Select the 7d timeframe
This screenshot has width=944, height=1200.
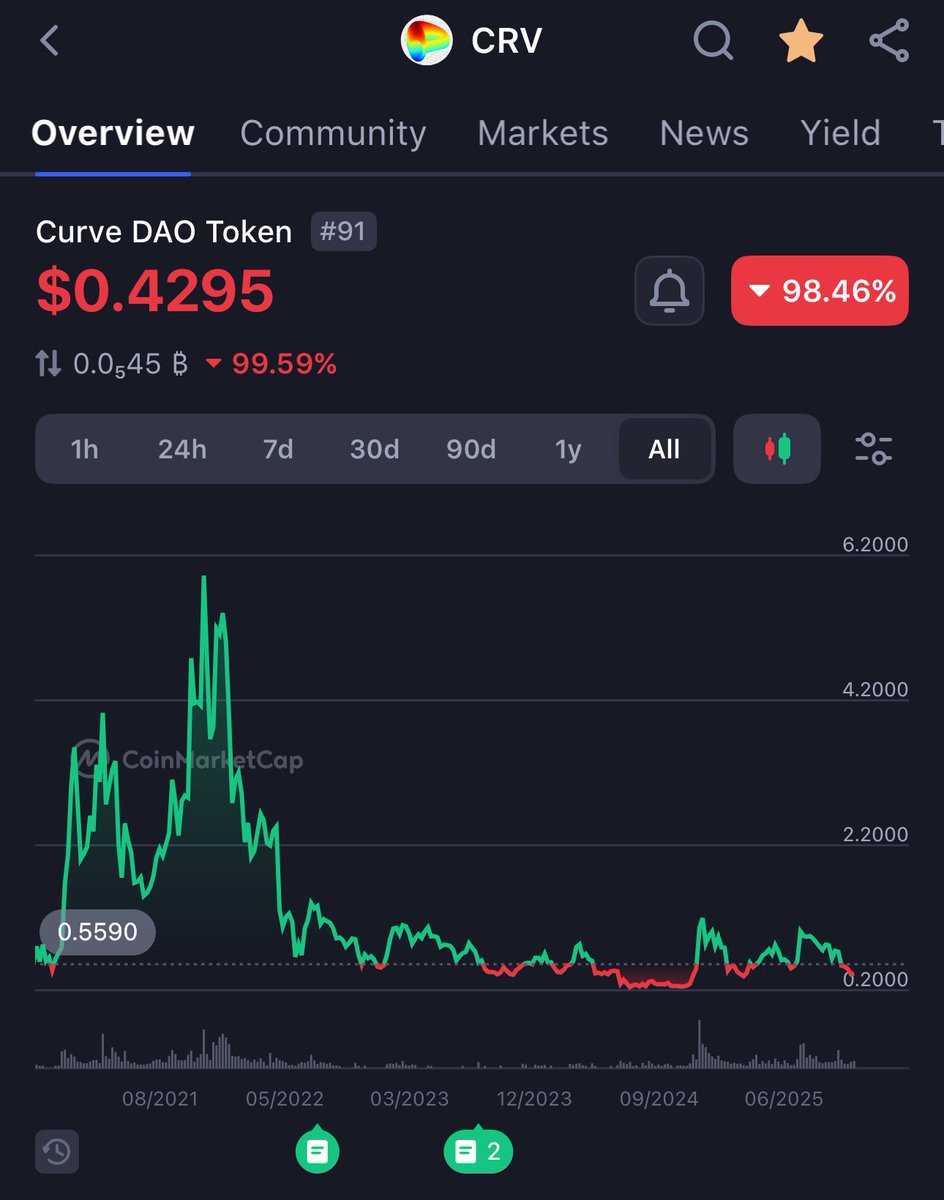(x=278, y=449)
